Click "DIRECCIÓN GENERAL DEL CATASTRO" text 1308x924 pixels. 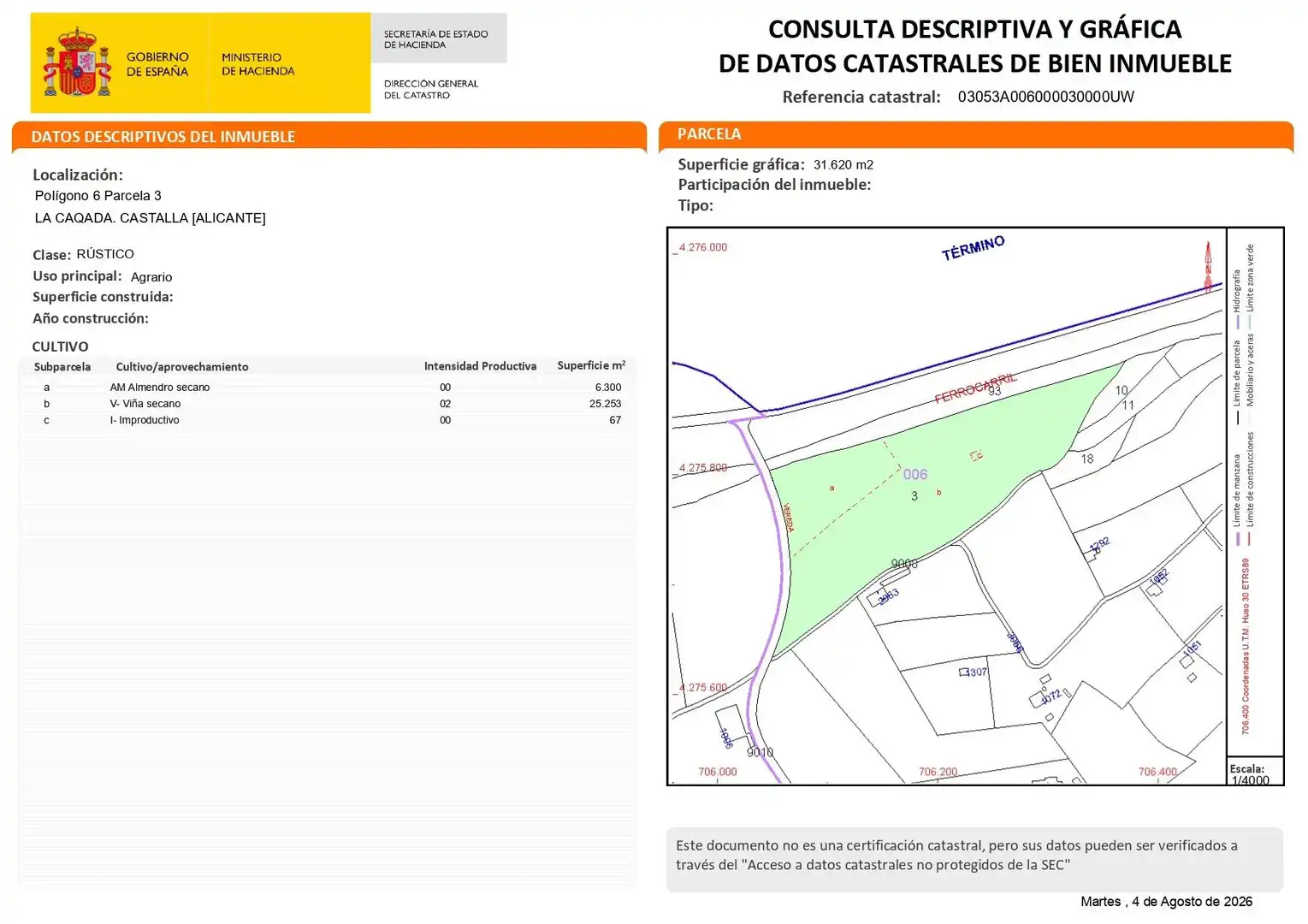coord(431,89)
